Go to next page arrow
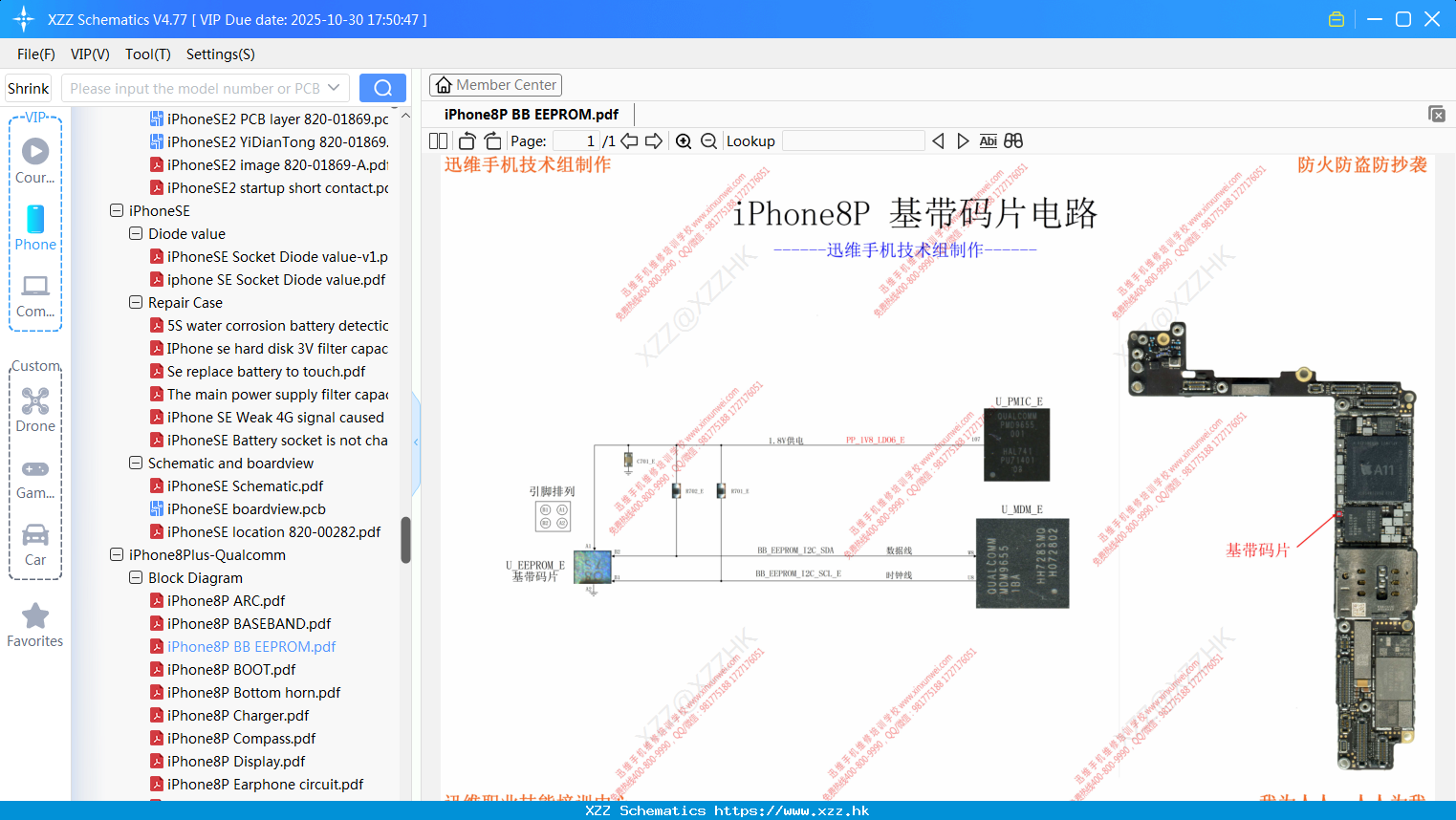1456x820 pixels. (x=654, y=140)
